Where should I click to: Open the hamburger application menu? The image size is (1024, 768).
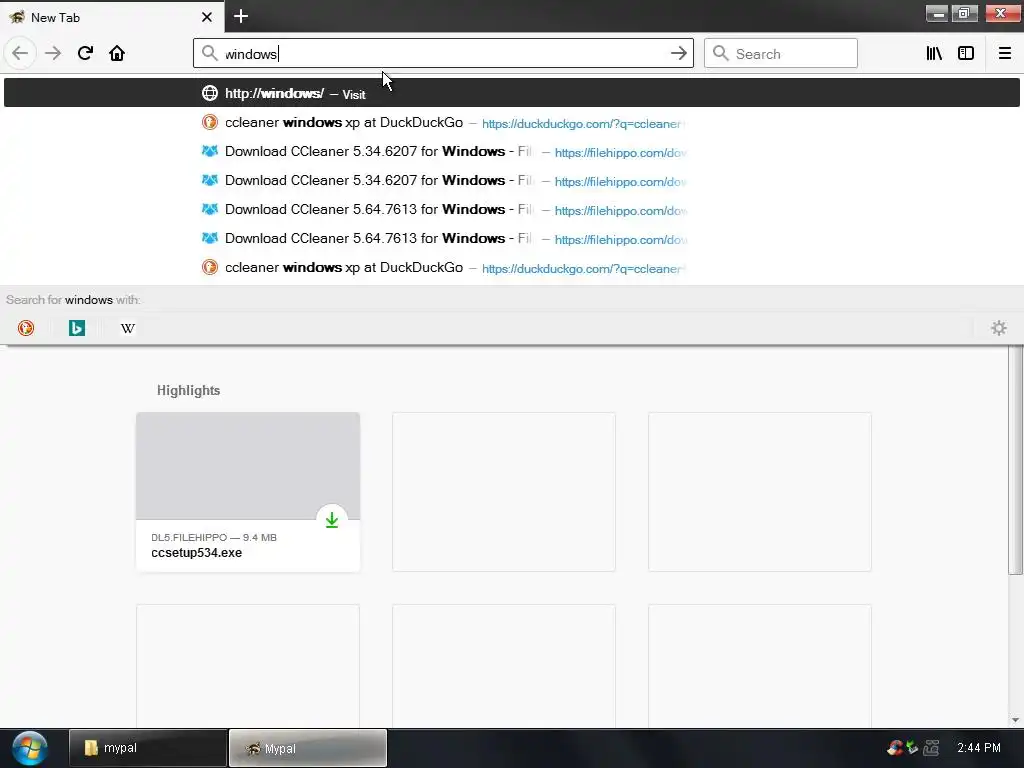(1004, 53)
